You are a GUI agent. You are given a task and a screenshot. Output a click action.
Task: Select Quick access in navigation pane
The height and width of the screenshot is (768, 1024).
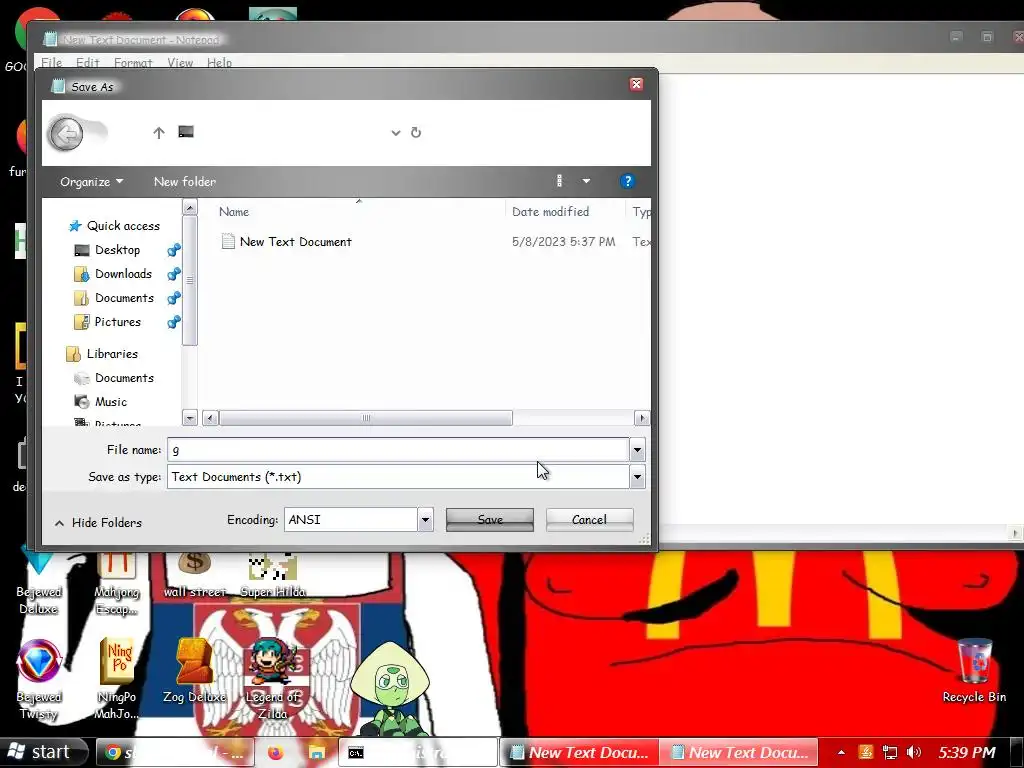[x=123, y=225]
